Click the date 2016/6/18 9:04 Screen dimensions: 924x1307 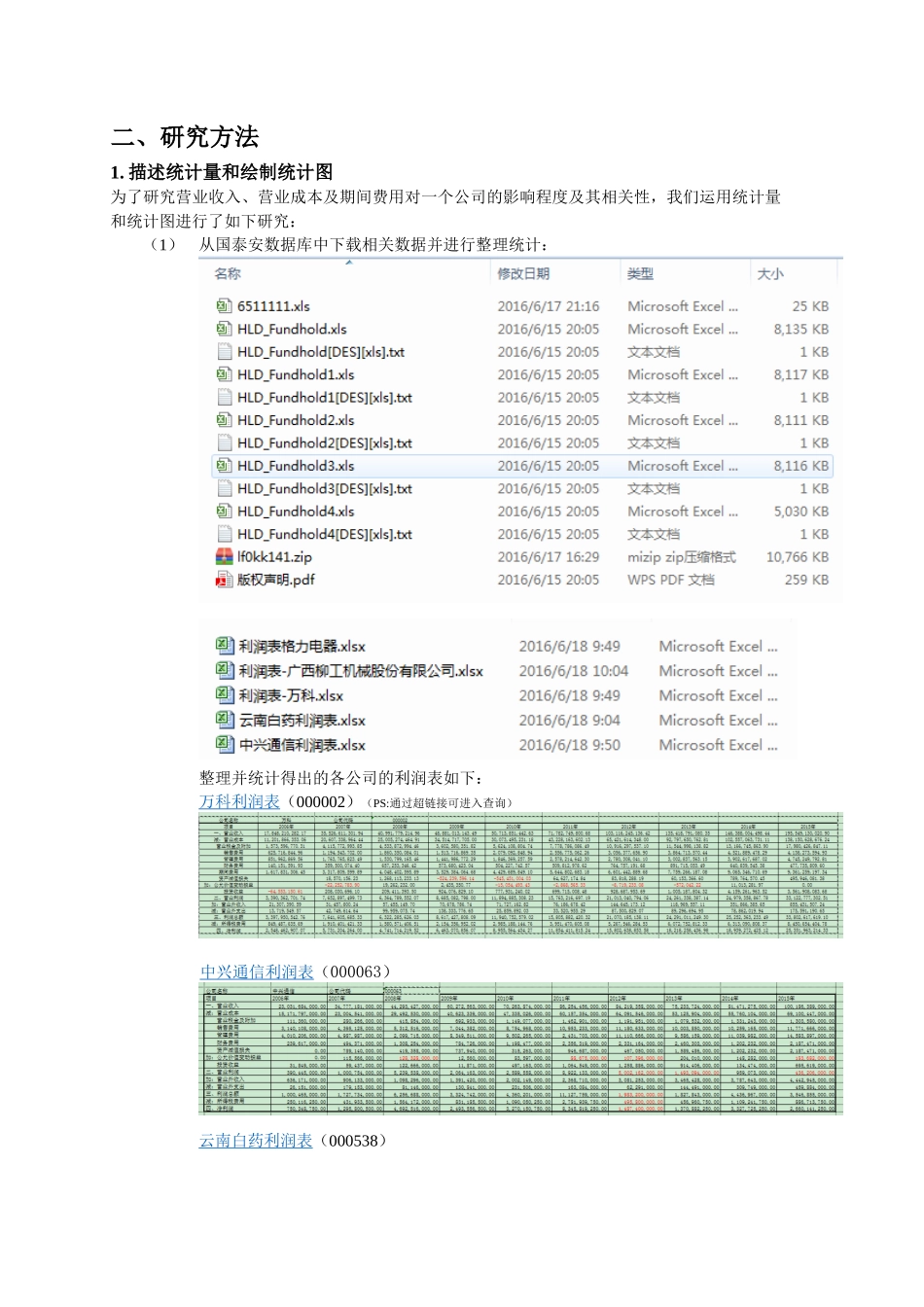[570, 721]
